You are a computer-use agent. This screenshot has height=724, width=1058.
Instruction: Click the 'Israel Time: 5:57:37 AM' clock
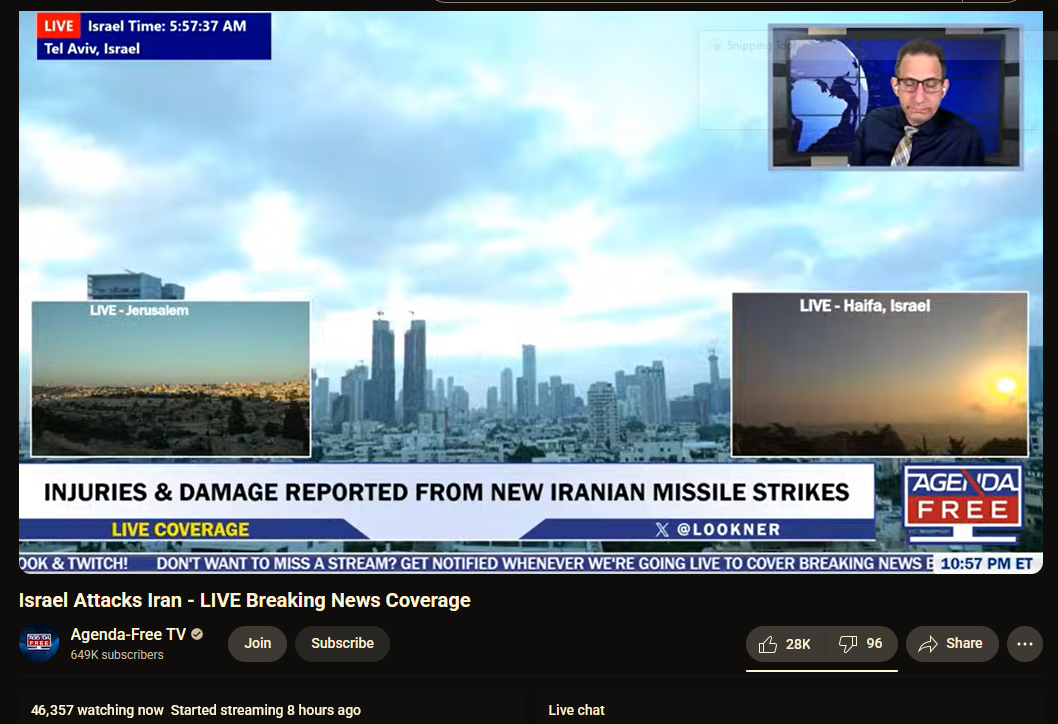point(167,26)
